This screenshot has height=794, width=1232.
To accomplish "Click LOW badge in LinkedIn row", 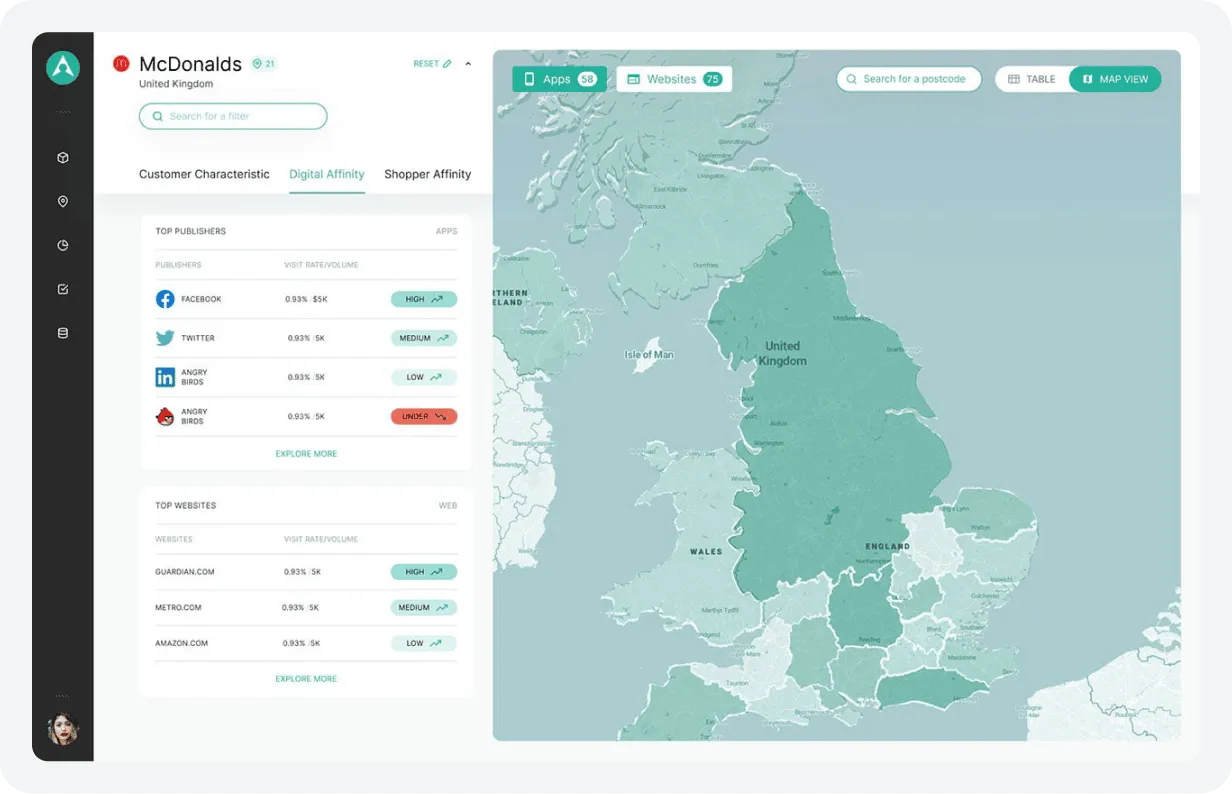I will click(x=424, y=377).
